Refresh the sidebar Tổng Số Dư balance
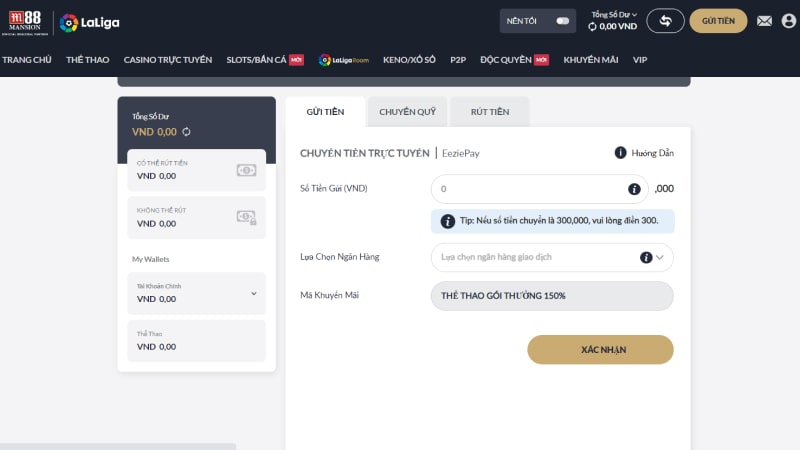The width and height of the screenshot is (800, 450). (186, 132)
